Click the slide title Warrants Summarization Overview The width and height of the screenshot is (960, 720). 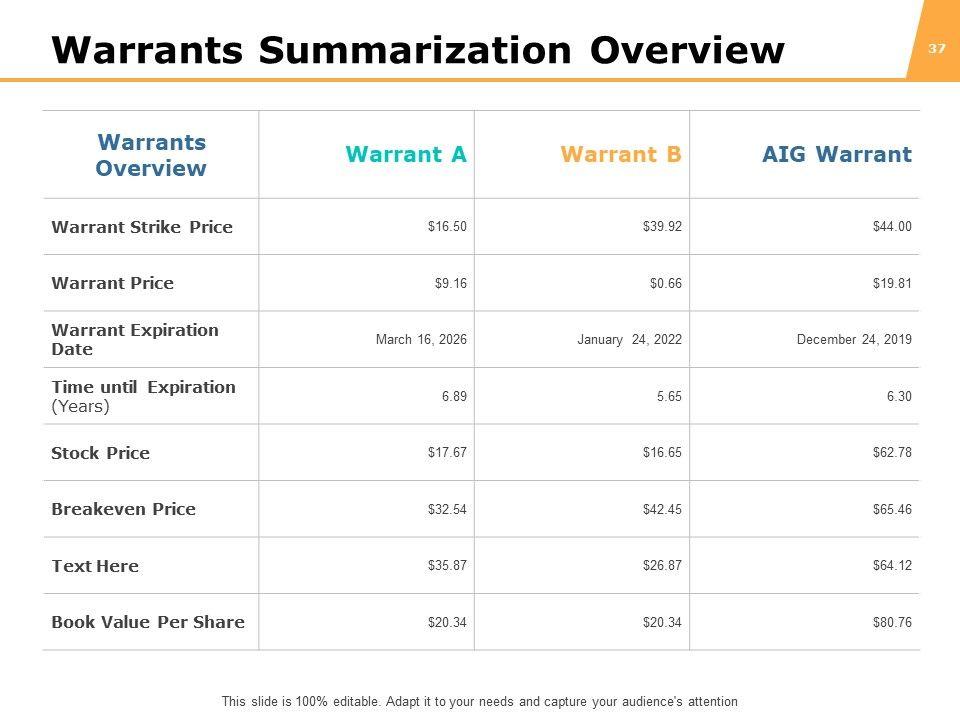coord(417,50)
